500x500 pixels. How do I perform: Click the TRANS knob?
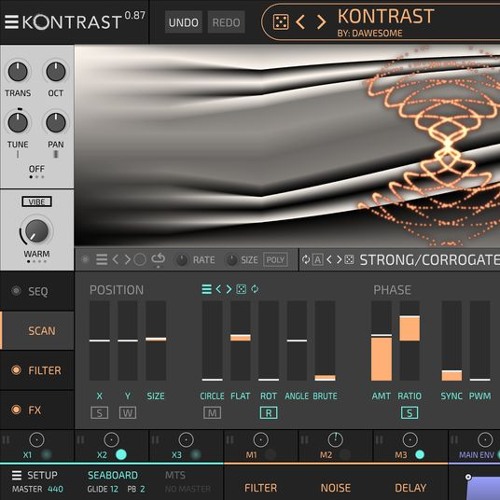click(17, 72)
